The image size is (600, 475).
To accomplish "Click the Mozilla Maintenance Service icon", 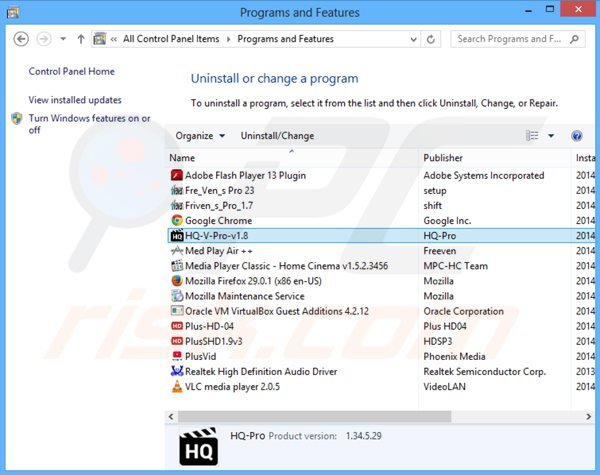I will pos(176,296).
